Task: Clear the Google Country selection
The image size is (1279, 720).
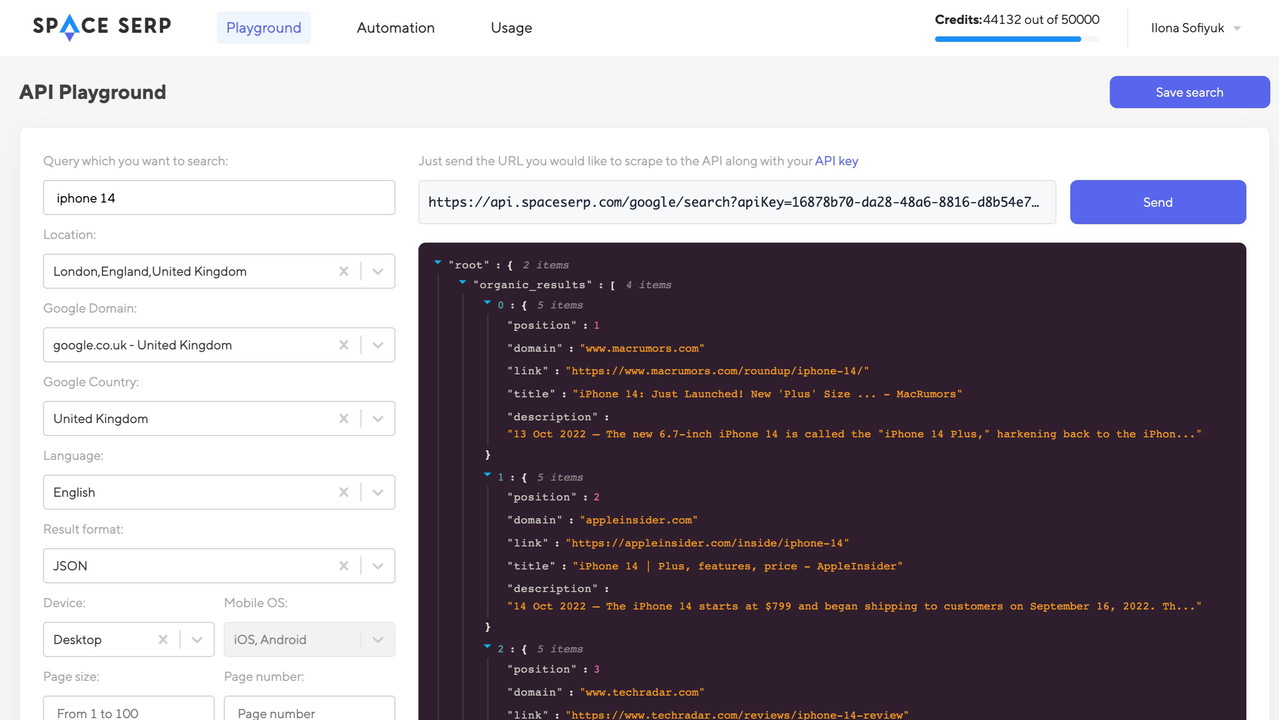Action: [x=343, y=419]
